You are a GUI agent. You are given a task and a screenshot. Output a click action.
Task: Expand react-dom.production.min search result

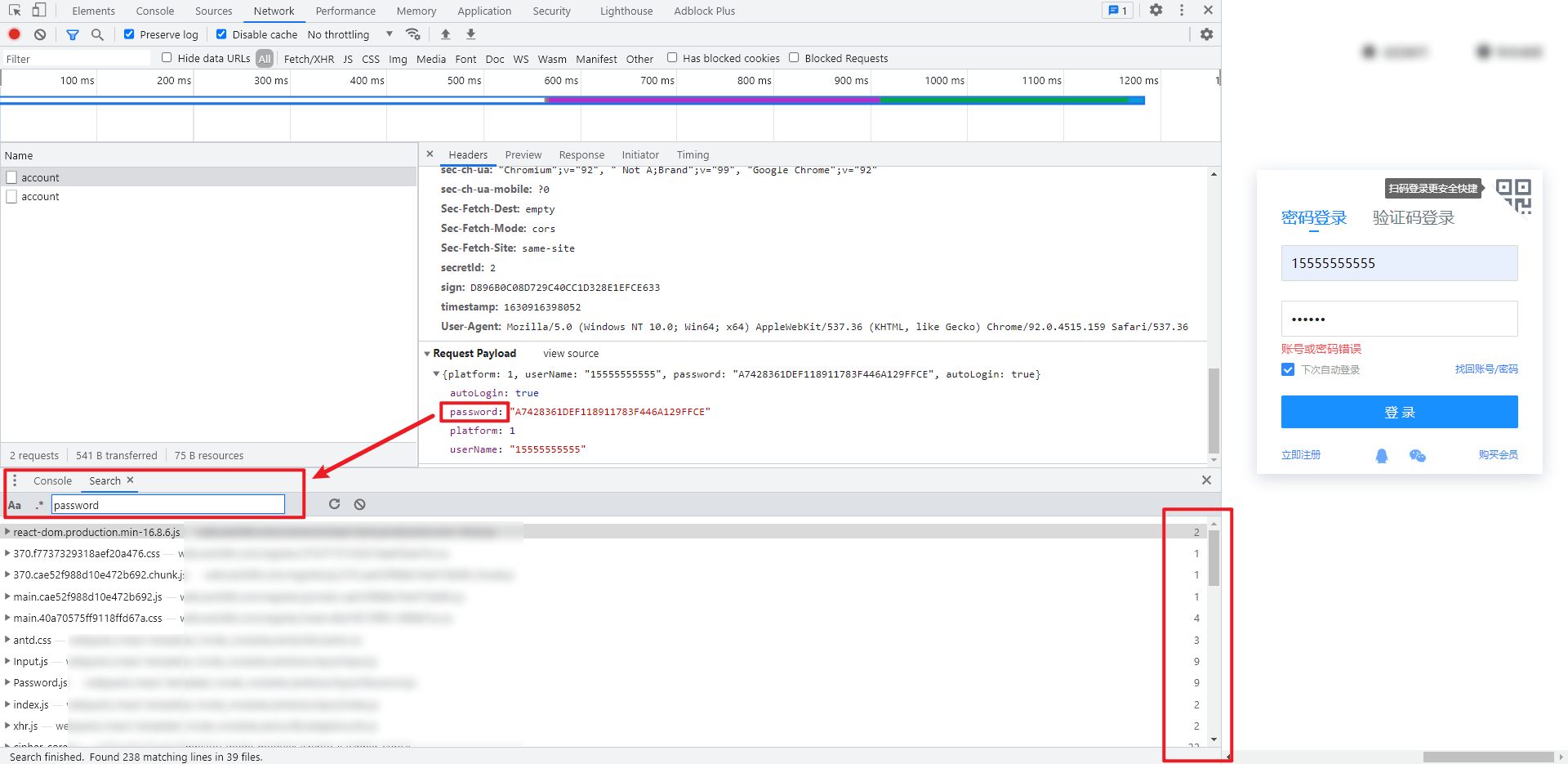pyautogui.click(x=7, y=532)
